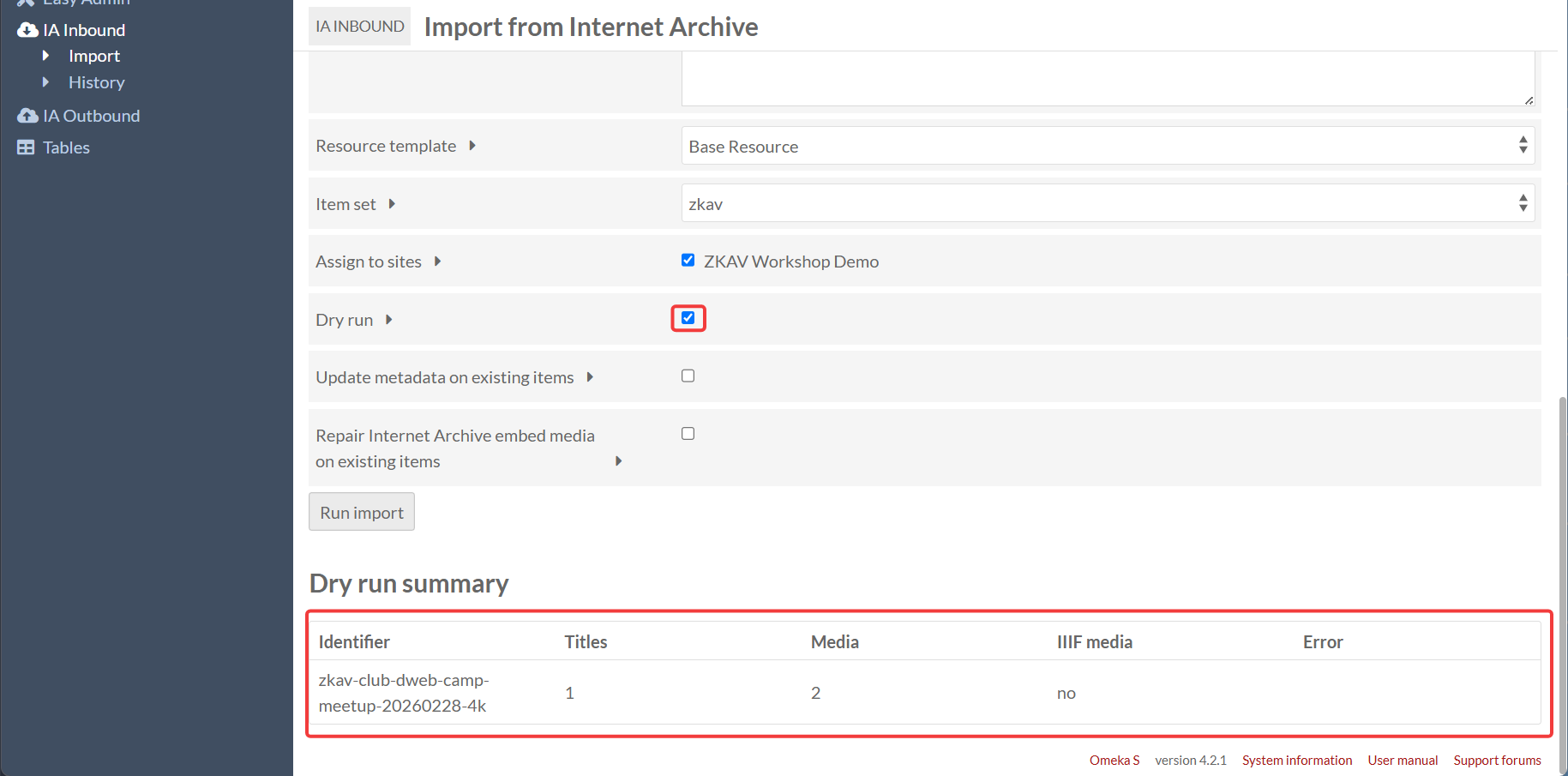Viewport: 1568px width, 776px height.
Task: Toggle the Dry run checkbox
Action: pyautogui.click(x=688, y=318)
